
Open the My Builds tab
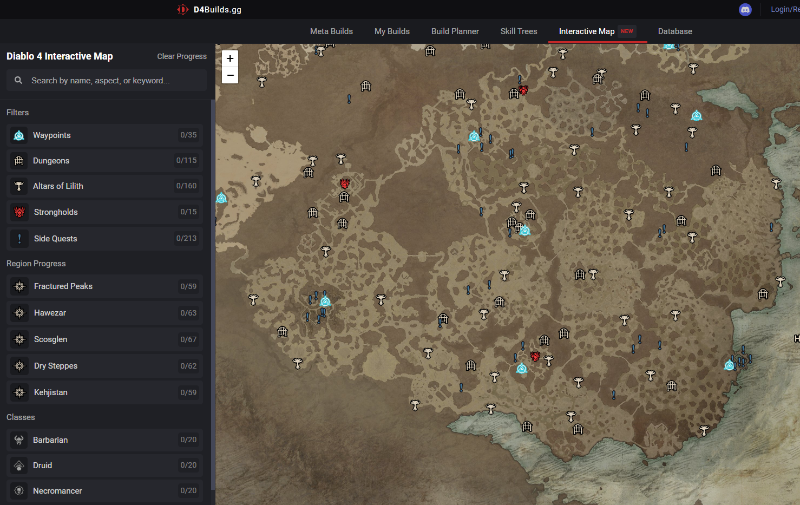click(392, 31)
